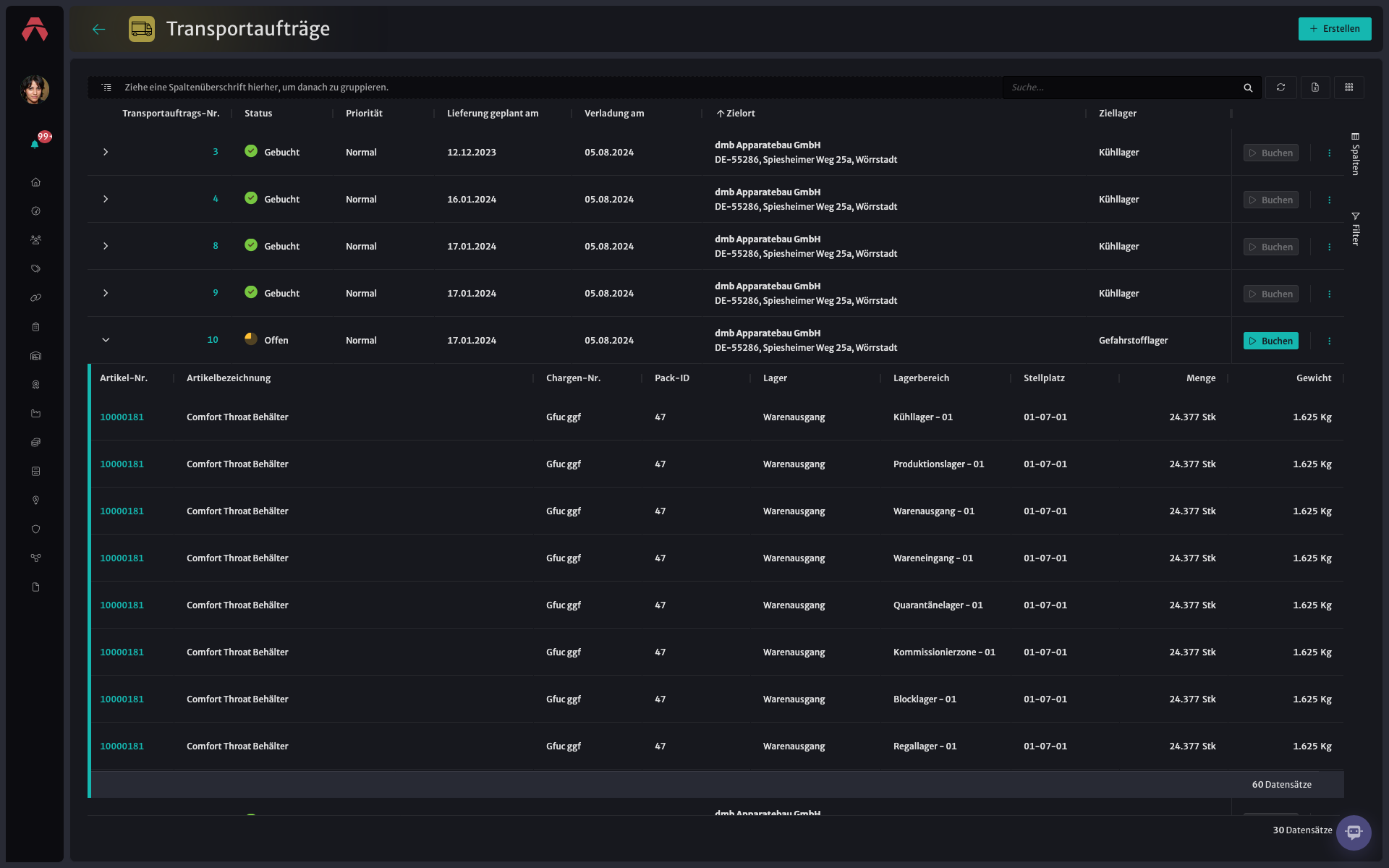Click the app logo at top left
The height and width of the screenshot is (868, 1389).
35,30
